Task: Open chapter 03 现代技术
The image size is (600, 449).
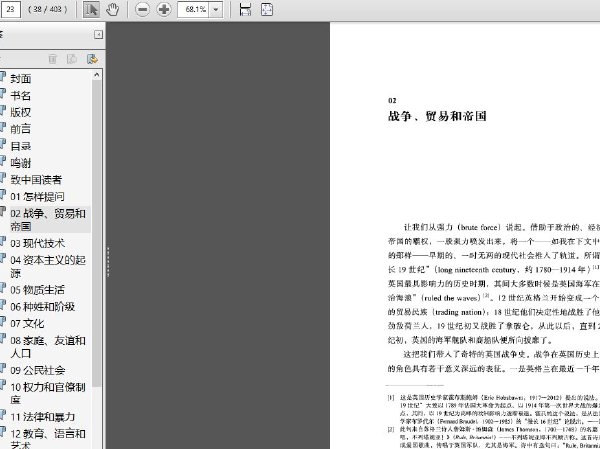Action: 38,243
